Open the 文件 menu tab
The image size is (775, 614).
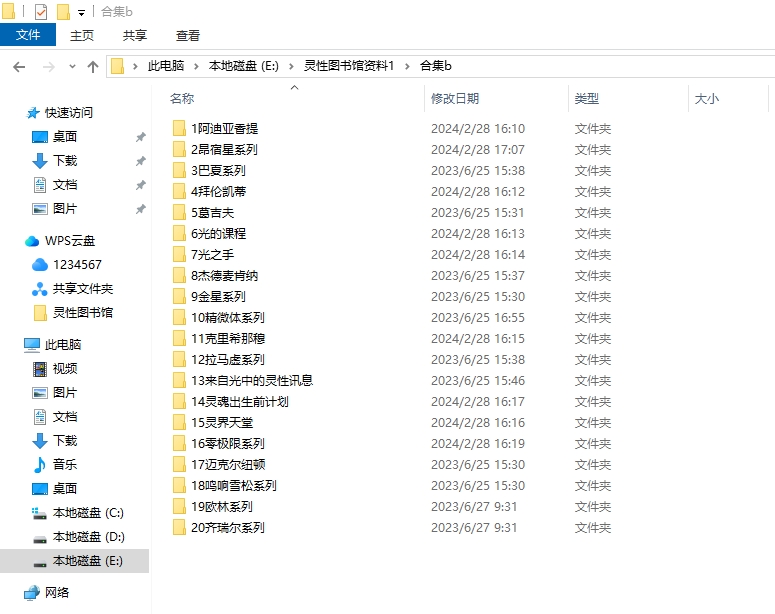pyautogui.click(x=28, y=35)
